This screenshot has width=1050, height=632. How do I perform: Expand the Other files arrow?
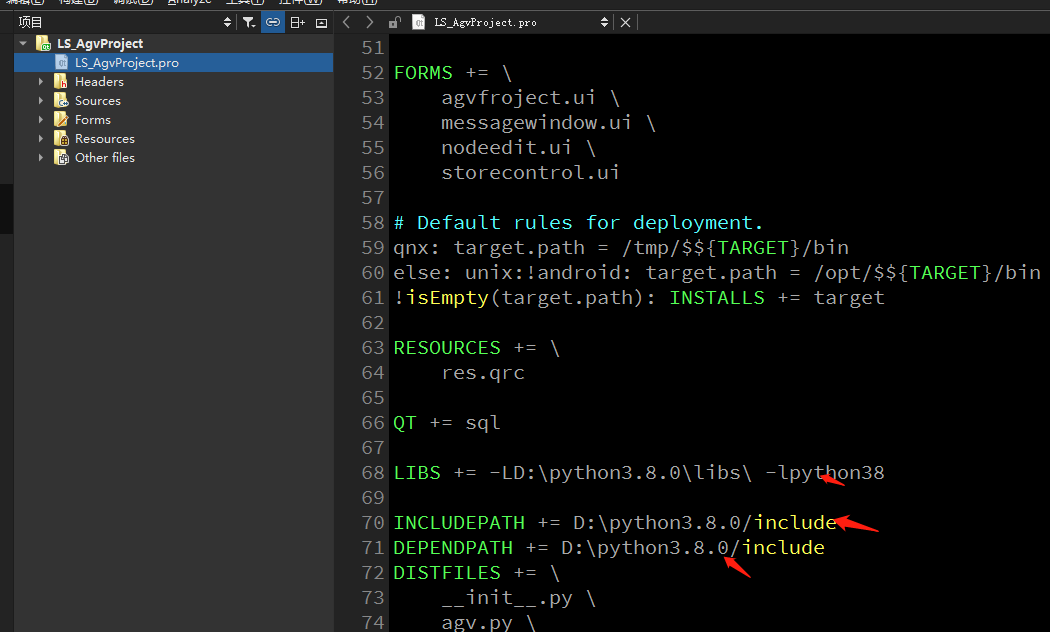(x=41, y=158)
